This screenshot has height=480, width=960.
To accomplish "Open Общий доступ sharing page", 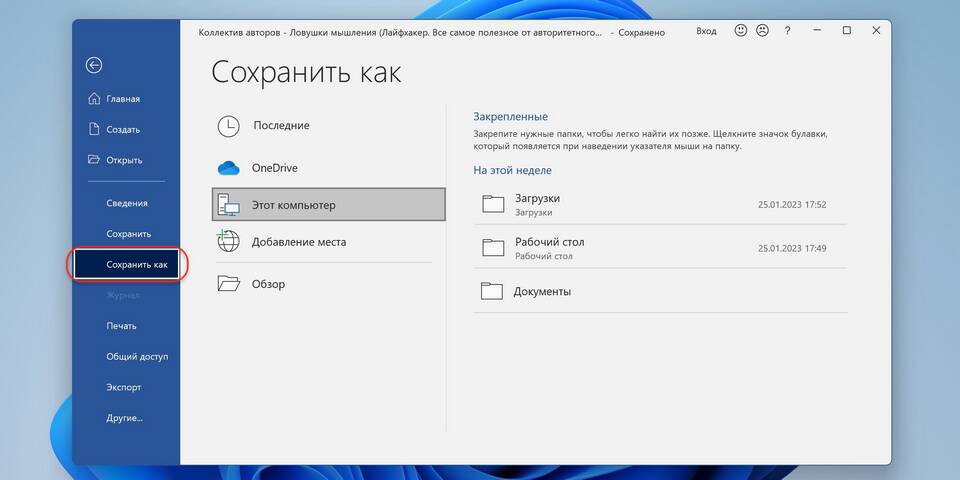I will [137, 356].
